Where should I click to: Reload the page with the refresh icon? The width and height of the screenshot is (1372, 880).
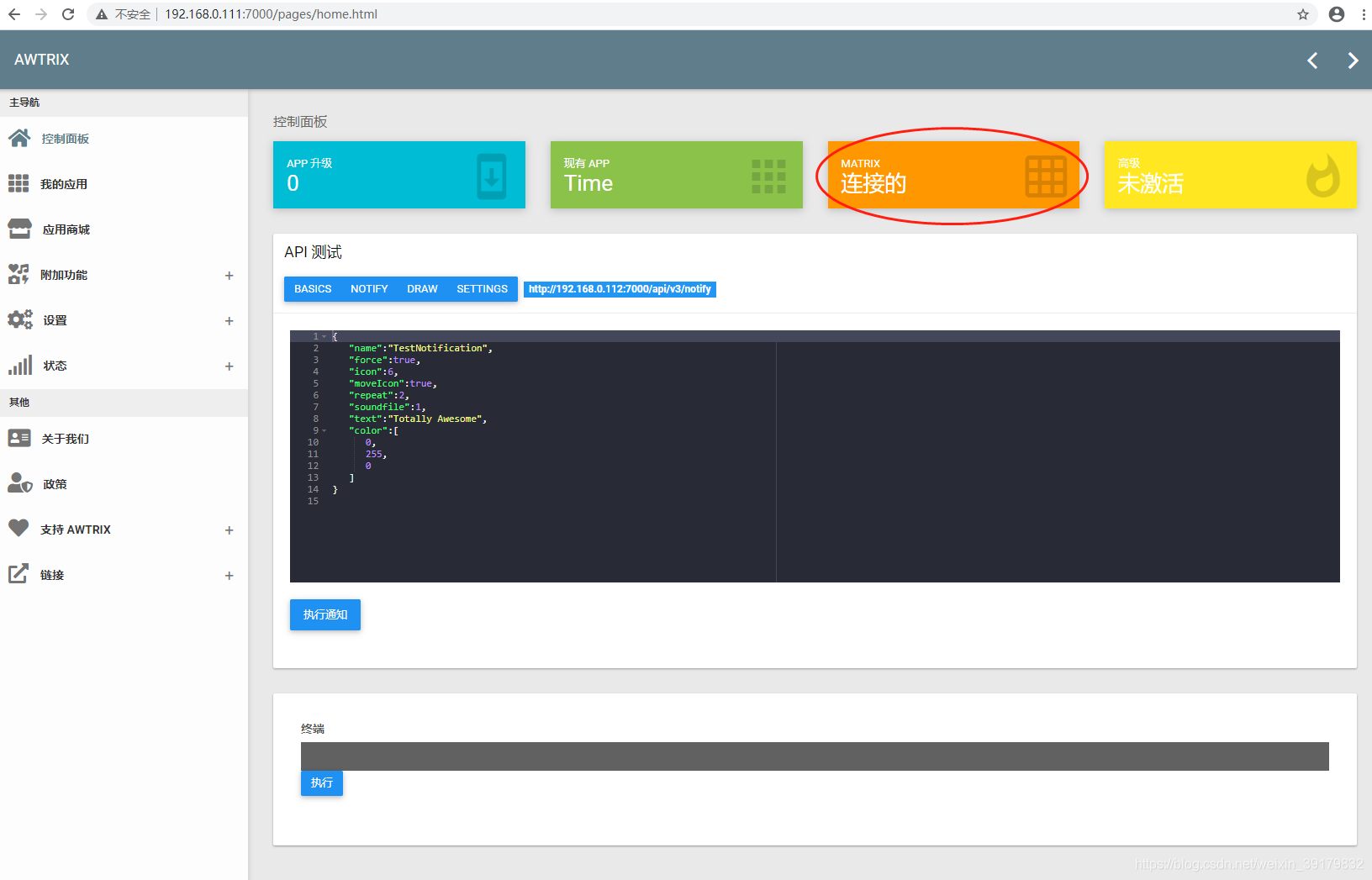coord(68,14)
